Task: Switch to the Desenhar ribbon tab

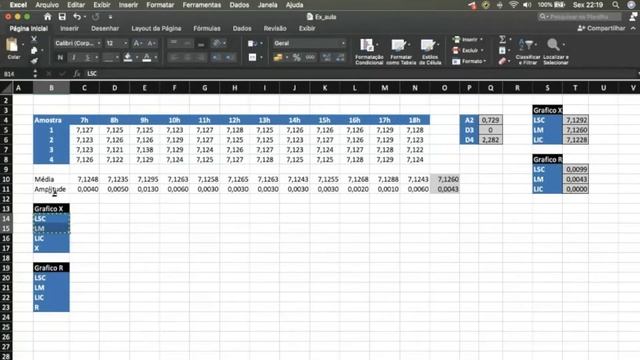Action: [x=105, y=29]
